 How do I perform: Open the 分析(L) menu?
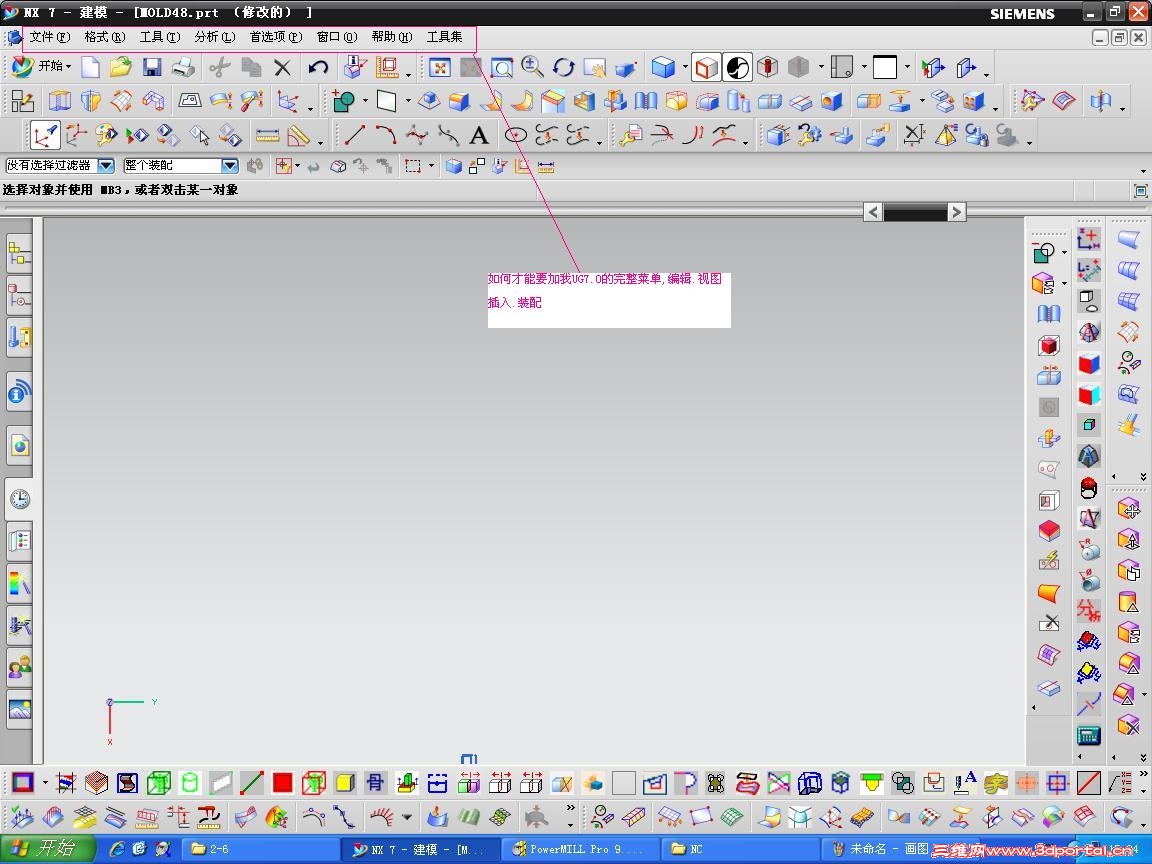click(x=215, y=37)
